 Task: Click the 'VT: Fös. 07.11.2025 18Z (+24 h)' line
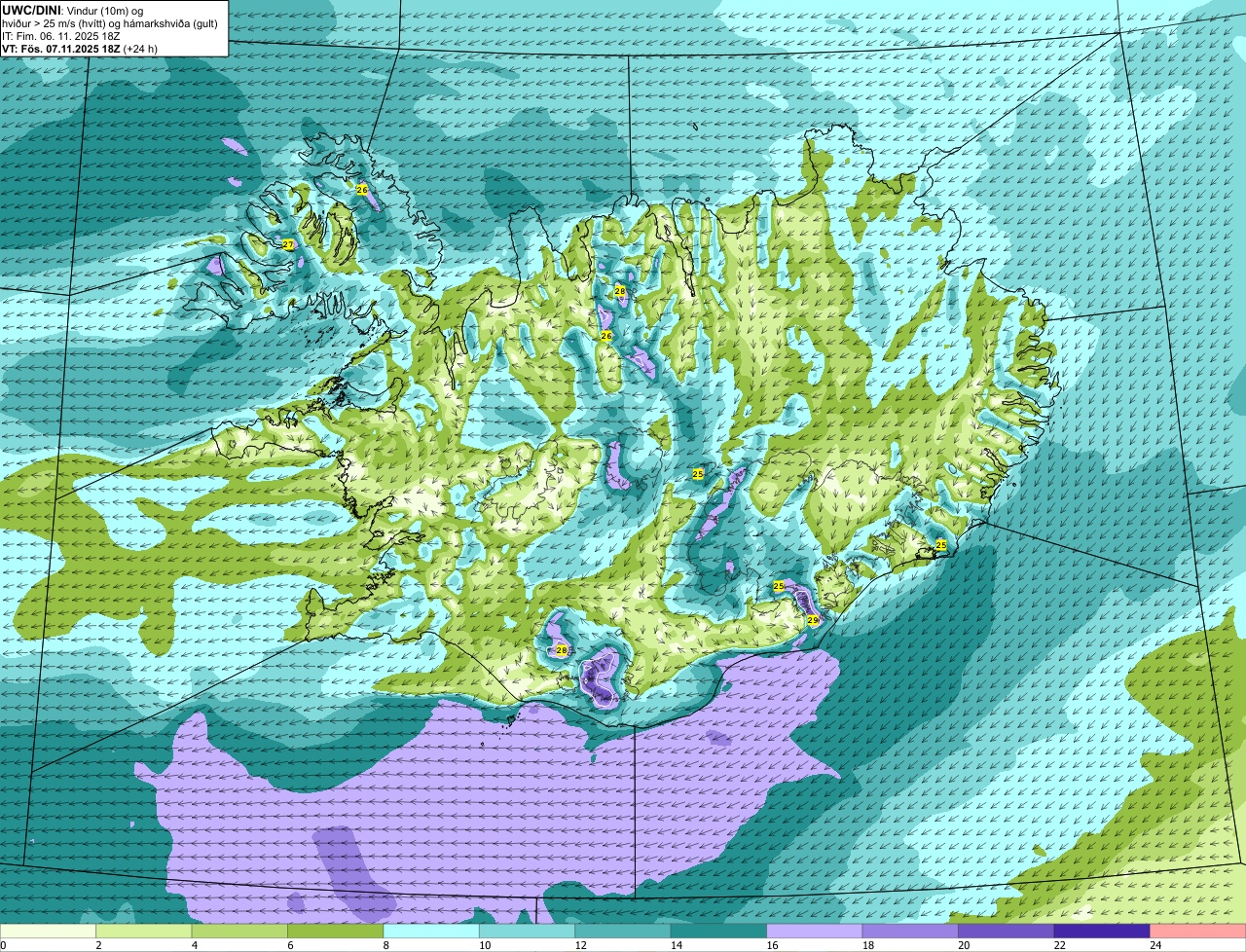coord(80,48)
